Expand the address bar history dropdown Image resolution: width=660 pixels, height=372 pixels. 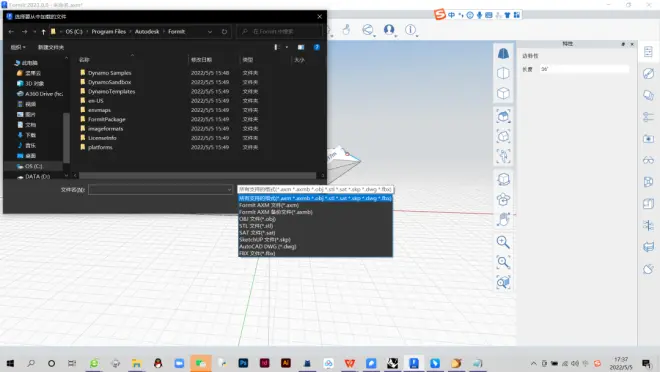coord(210,32)
